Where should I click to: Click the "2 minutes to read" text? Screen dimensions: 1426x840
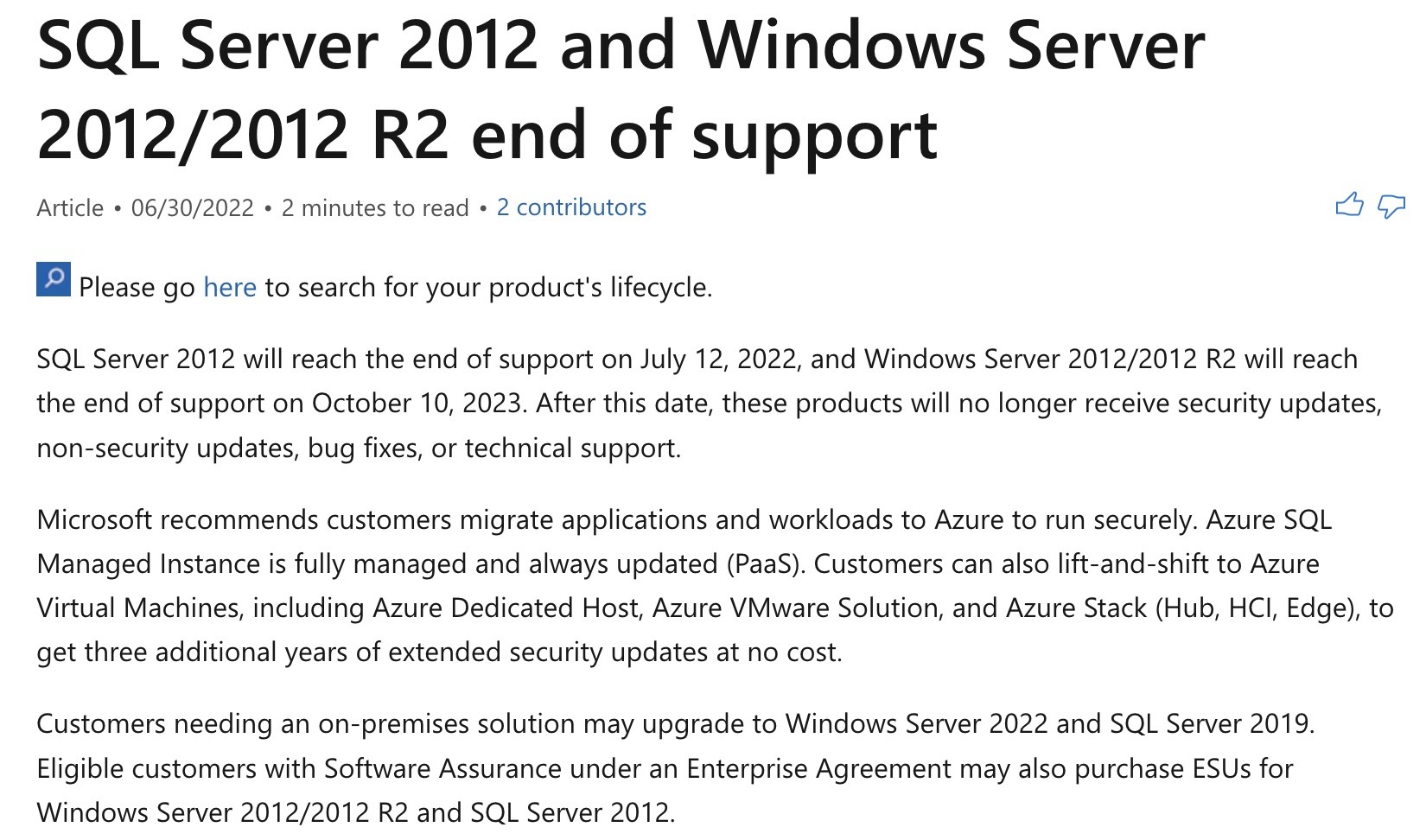click(x=375, y=208)
